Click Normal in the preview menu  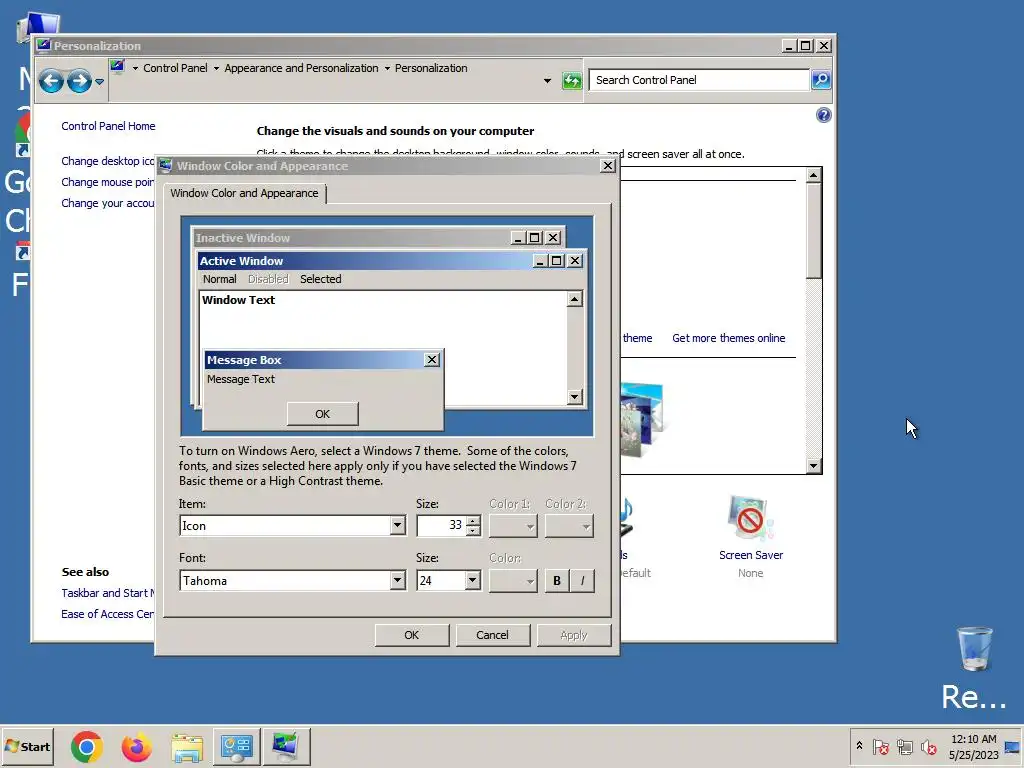pyautogui.click(x=219, y=279)
